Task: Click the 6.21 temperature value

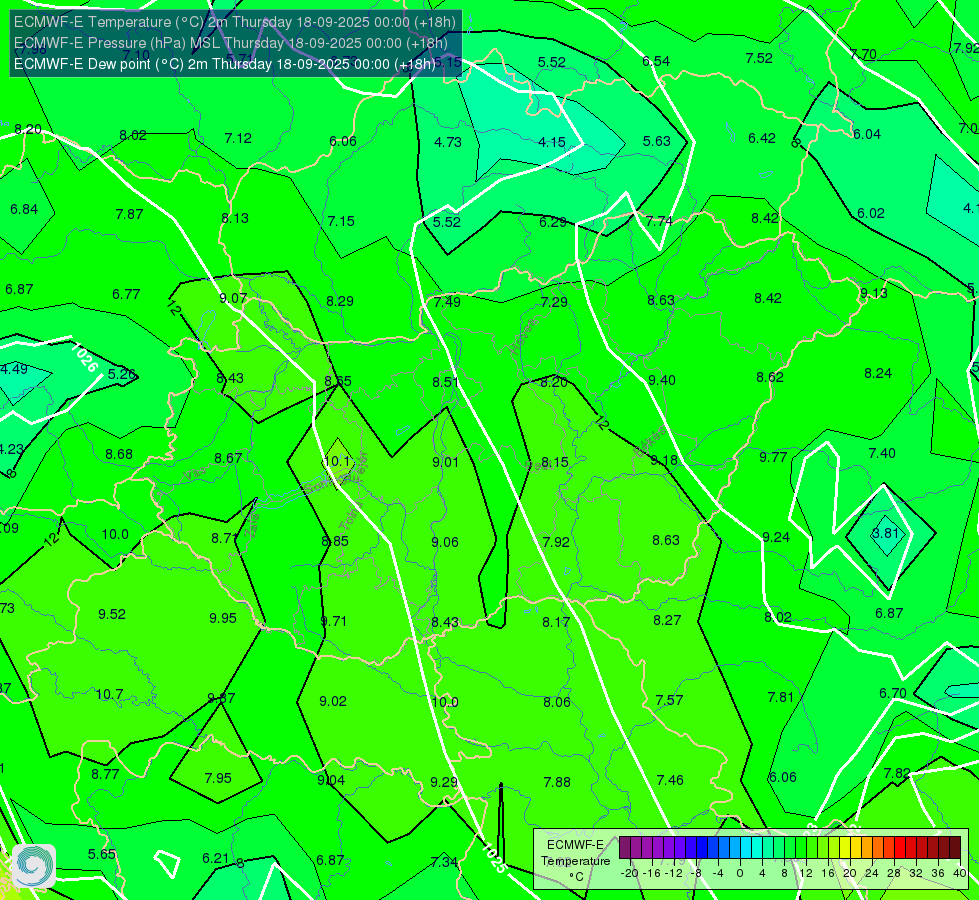Action: tap(215, 858)
